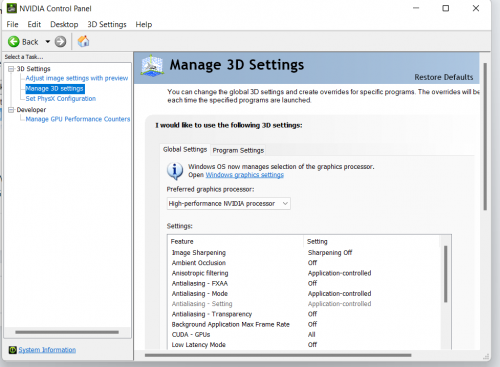Click Anisotropic filtering's Application-controlled value
Screen dimensions: 500x367
point(339,273)
